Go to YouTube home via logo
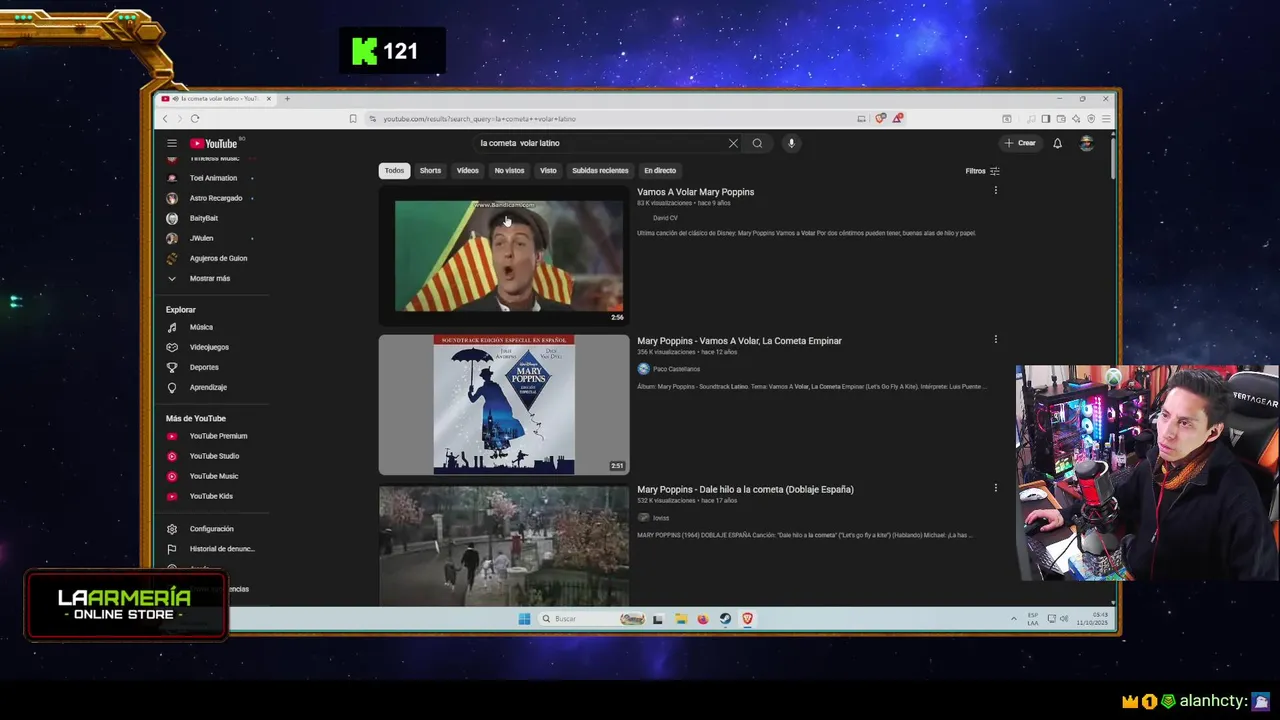Viewport: 1280px width, 720px height. pos(214,143)
